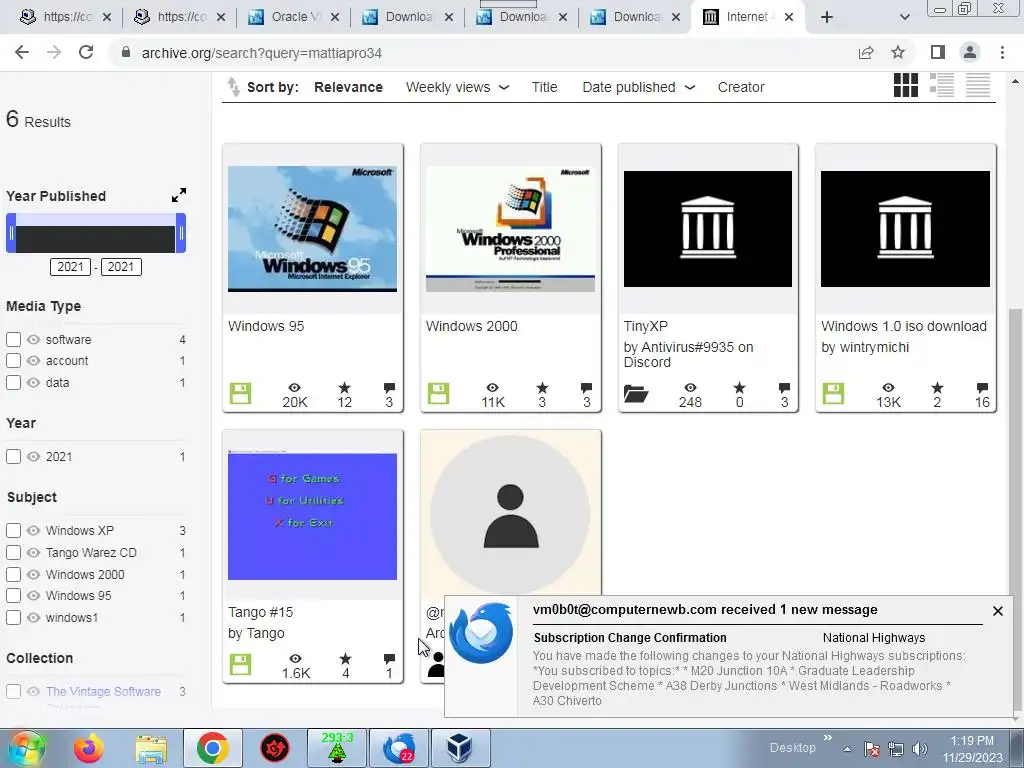
Task: Open the tab search chevron dropdown
Action: (x=904, y=17)
